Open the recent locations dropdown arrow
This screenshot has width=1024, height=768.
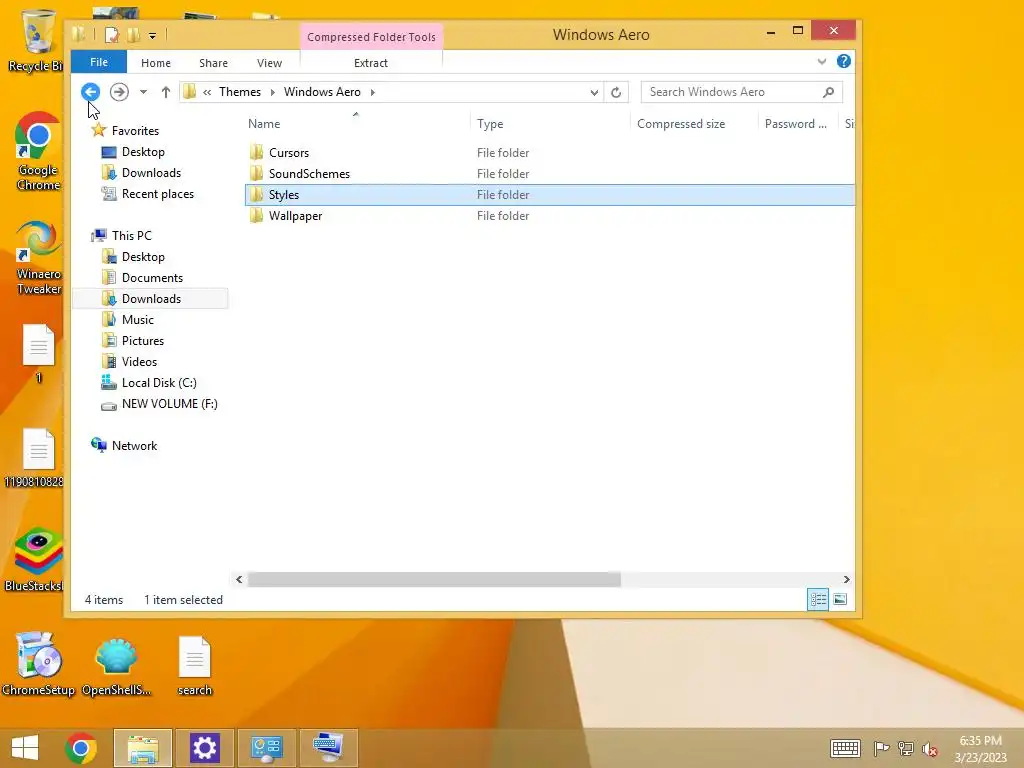click(143, 92)
